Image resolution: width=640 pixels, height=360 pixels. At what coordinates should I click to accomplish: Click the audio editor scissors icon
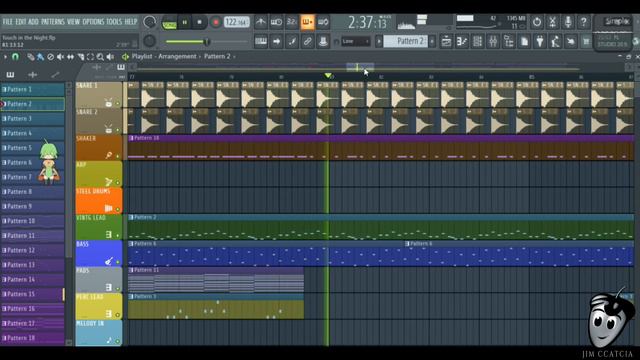pyautogui.click(x=552, y=22)
